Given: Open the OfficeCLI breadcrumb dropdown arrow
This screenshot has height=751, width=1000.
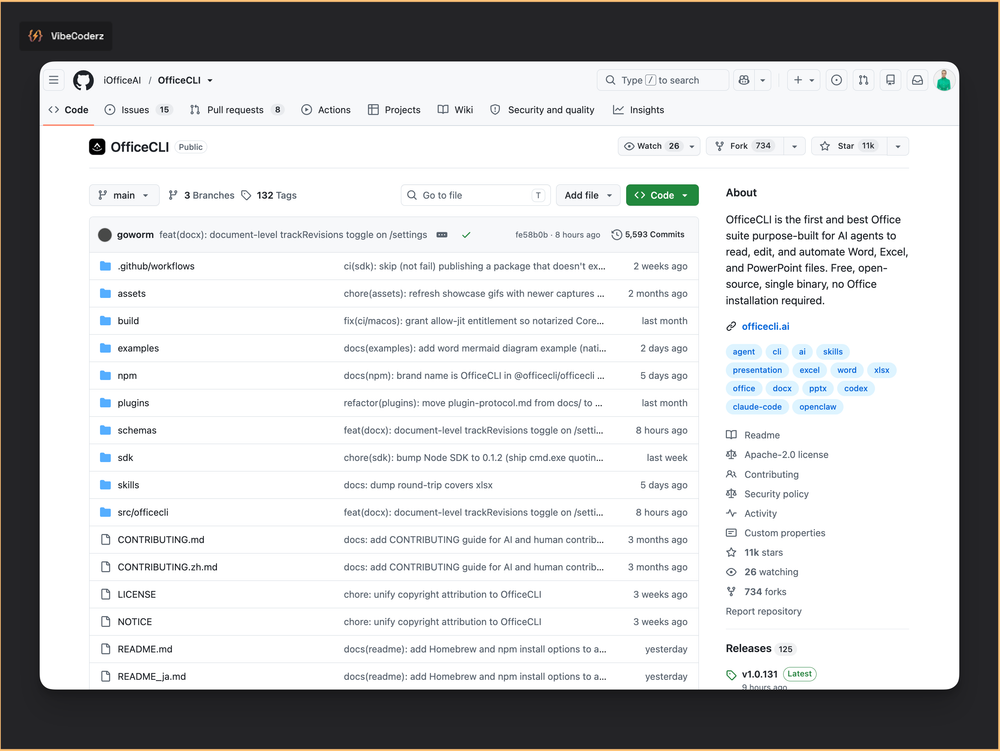Looking at the screenshot, I should [x=210, y=80].
